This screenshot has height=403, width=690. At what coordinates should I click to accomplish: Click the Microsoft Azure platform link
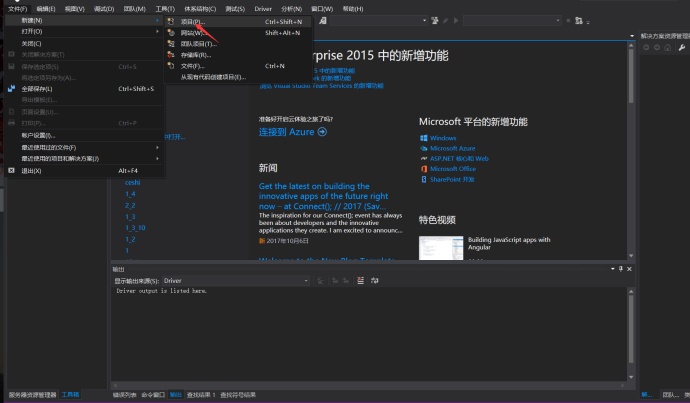[452, 148]
